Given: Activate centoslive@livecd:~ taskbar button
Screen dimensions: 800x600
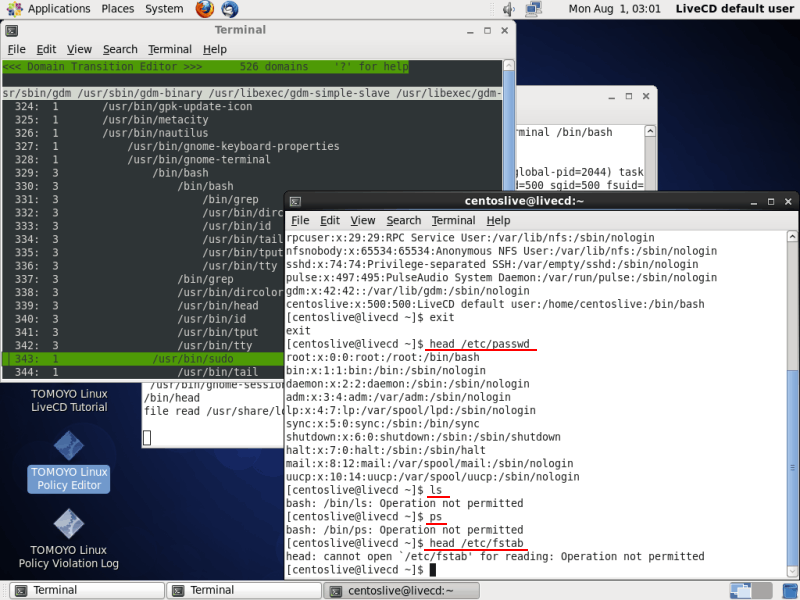Looking at the screenshot, I should pos(402,590).
